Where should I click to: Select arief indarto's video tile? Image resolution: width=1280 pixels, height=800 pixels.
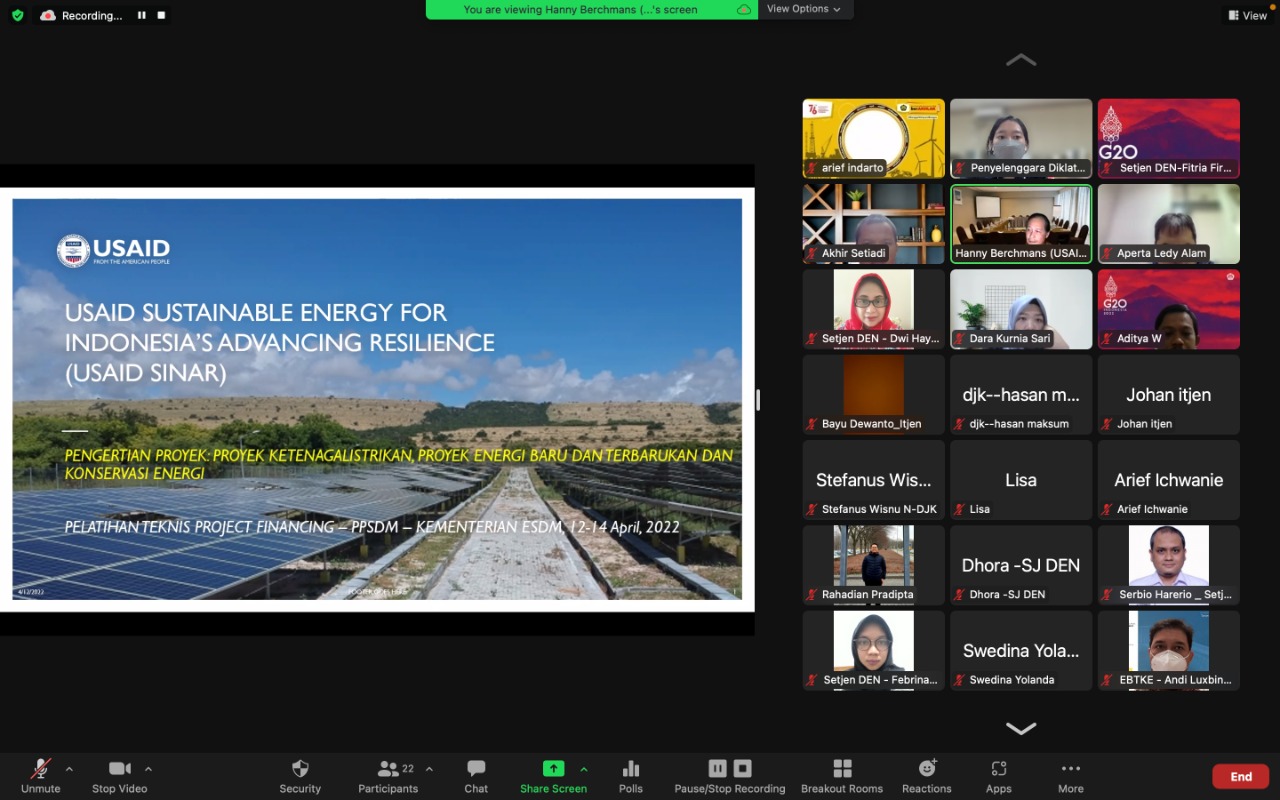pos(874,138)
